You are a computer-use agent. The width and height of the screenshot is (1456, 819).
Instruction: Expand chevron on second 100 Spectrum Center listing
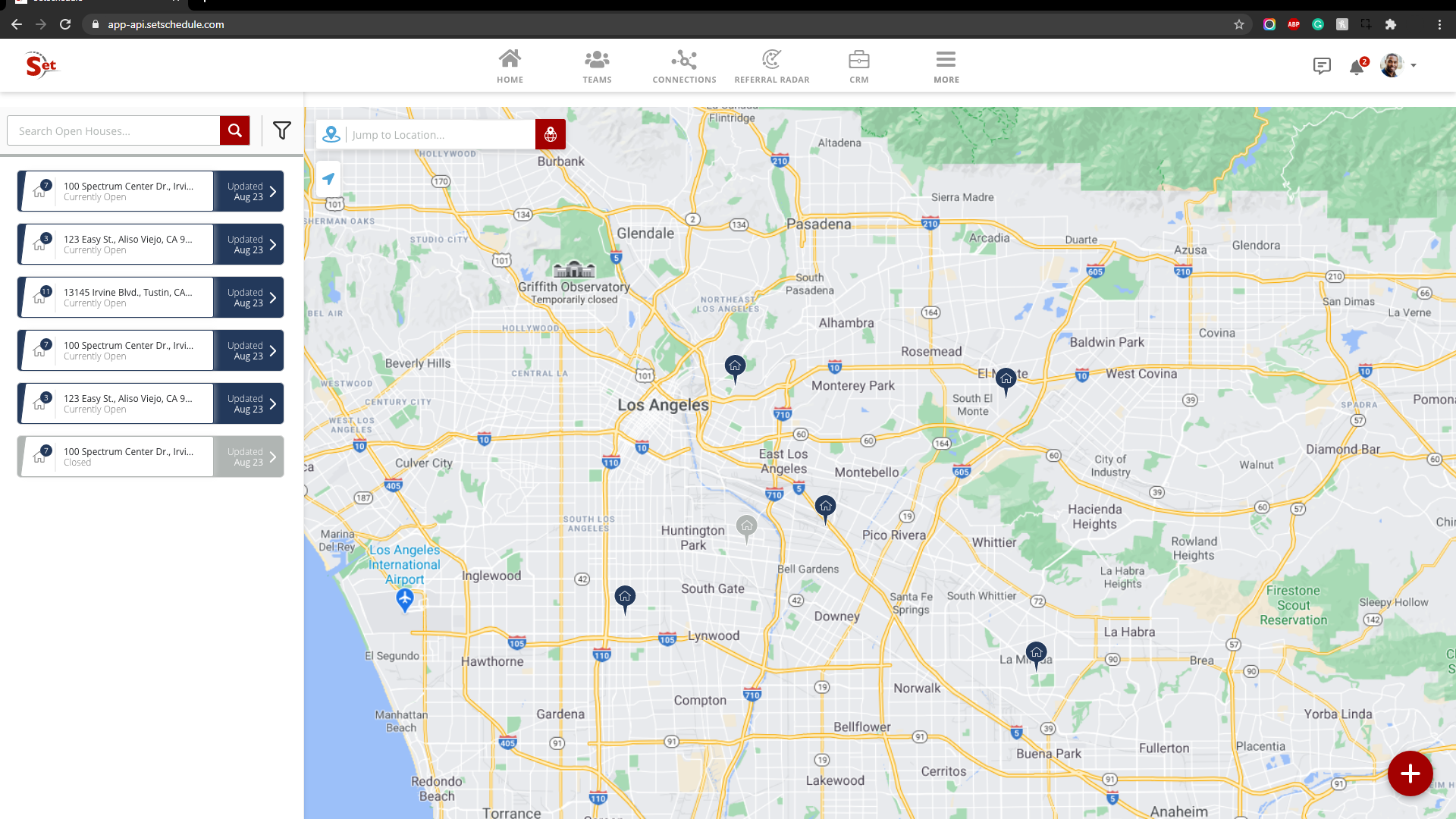[273, 350]
